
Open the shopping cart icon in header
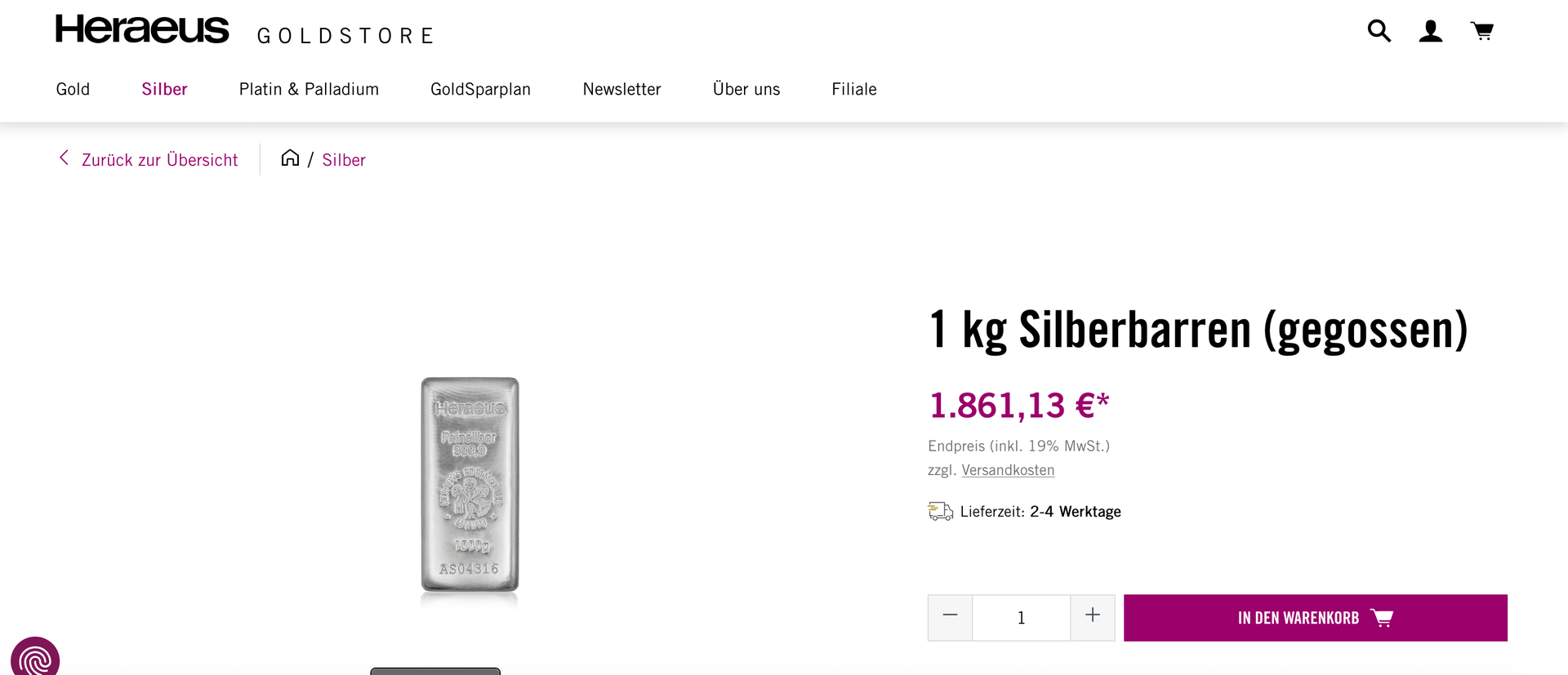click(x=1482, y=31)
